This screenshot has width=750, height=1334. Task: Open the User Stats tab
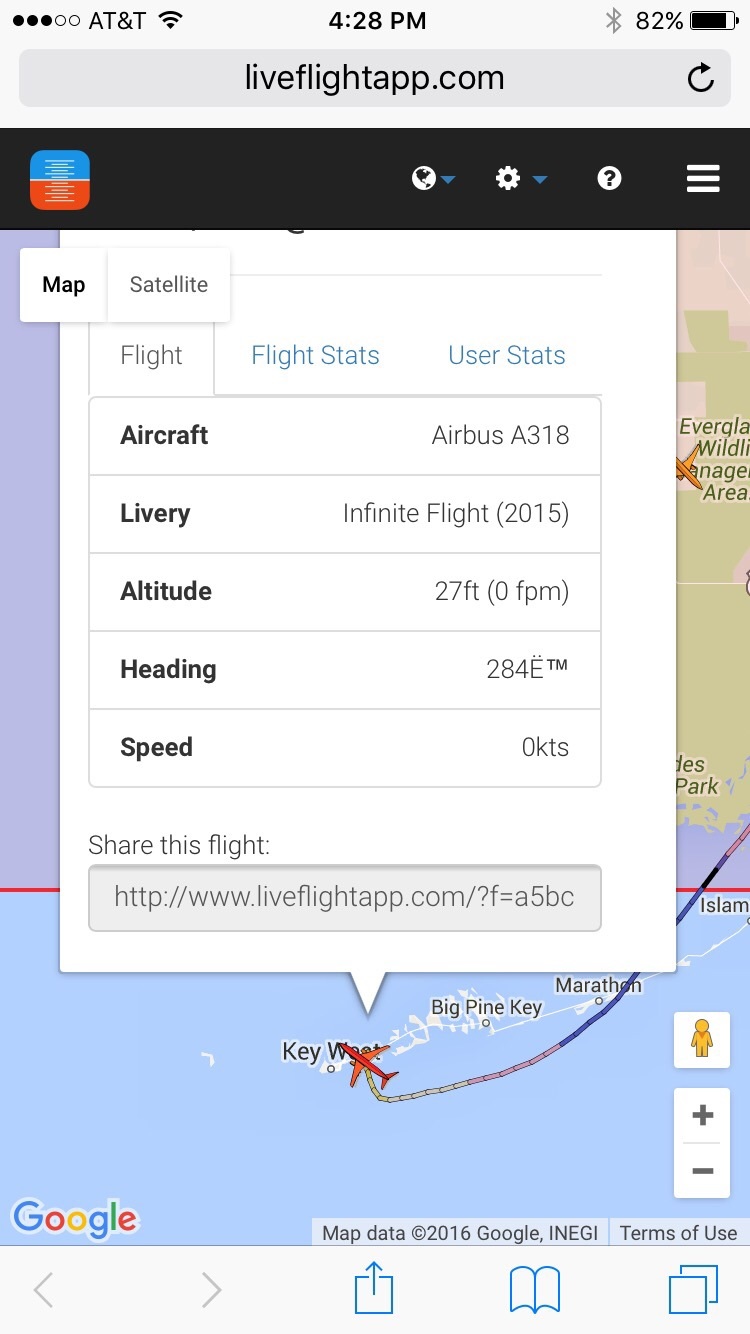[x=507, y=356]
